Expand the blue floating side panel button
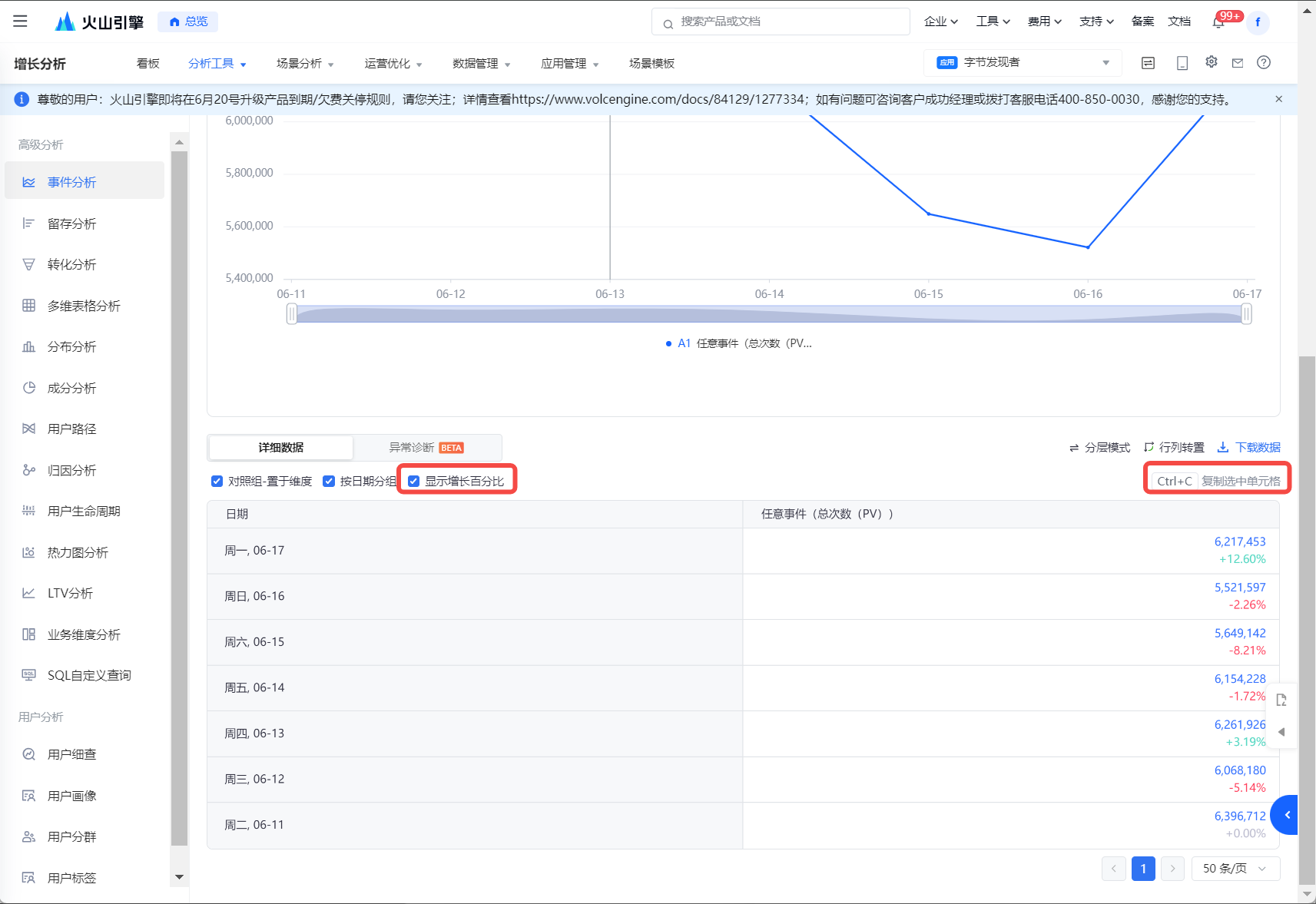The image size is (1316, 904). (1285, 815)
